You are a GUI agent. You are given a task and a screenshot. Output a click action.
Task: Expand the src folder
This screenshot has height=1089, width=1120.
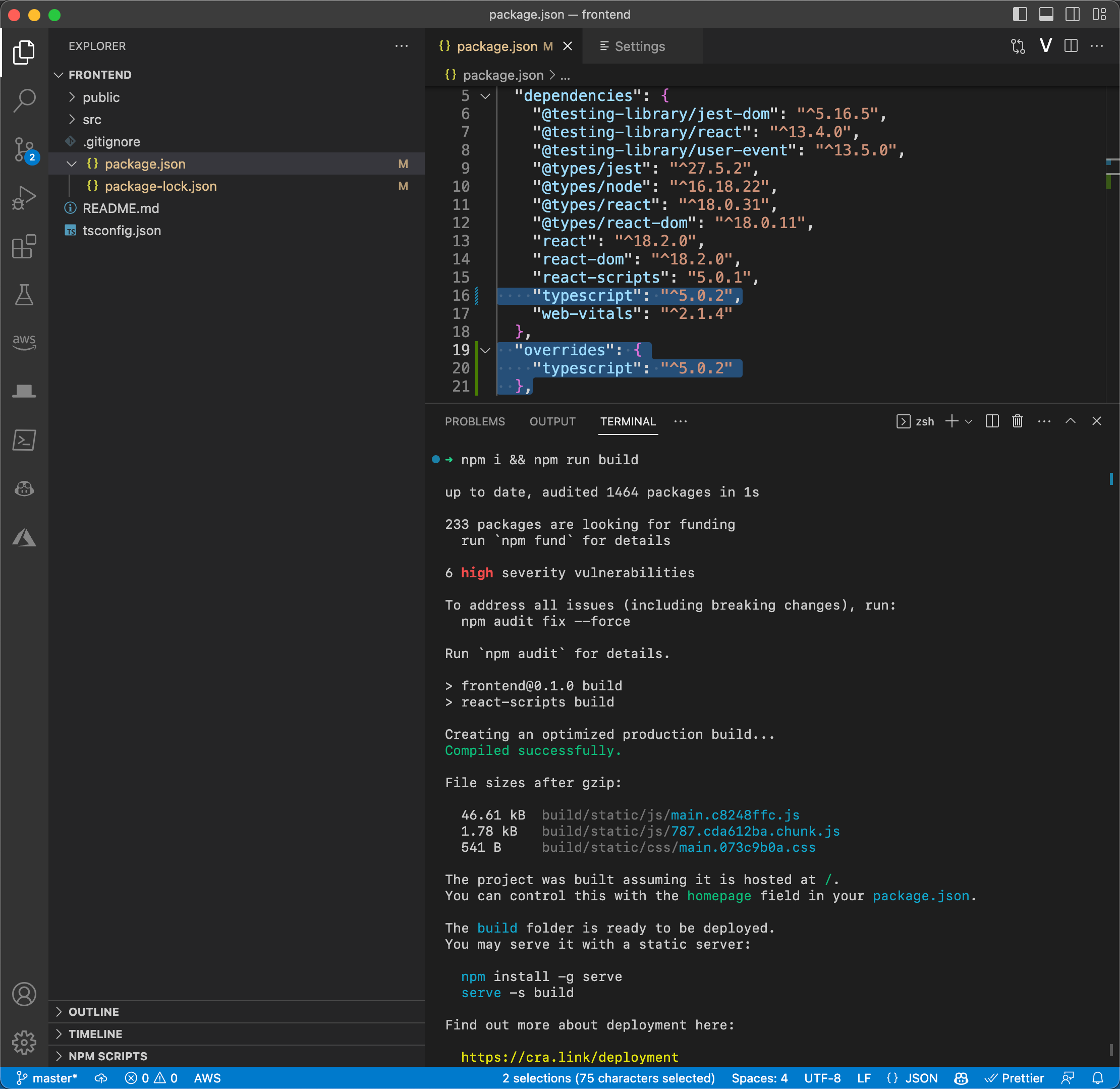pos(91,120)
